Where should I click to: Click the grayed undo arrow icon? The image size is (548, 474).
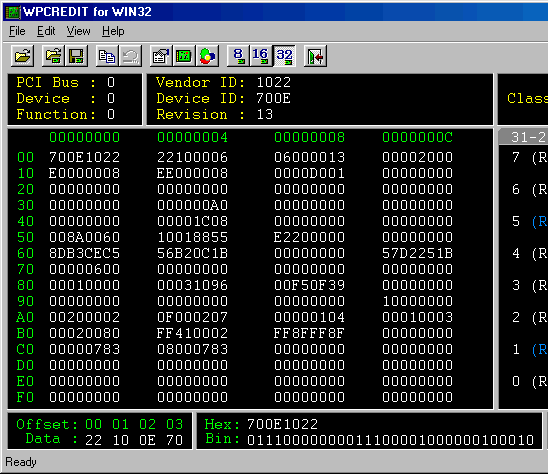click(130, 56)
